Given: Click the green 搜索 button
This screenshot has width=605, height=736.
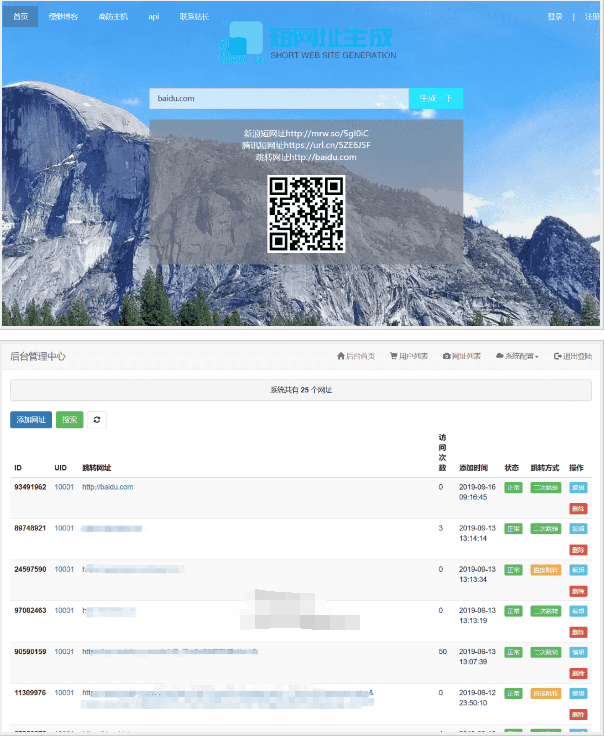Looking at the screenshot, I should [x=70, y=420].
